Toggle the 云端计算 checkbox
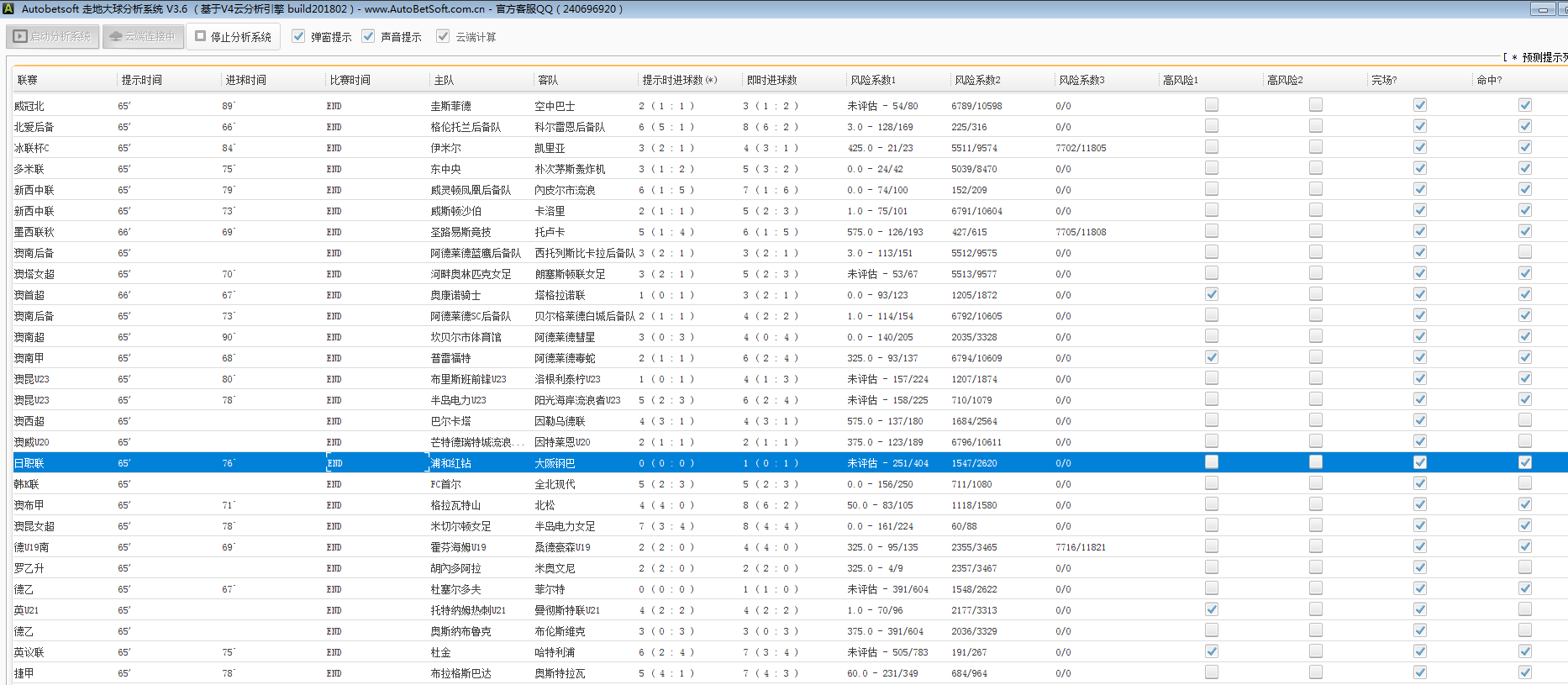Image resolution: width=1568 pixels, height=685 pixels. (443, 36)
